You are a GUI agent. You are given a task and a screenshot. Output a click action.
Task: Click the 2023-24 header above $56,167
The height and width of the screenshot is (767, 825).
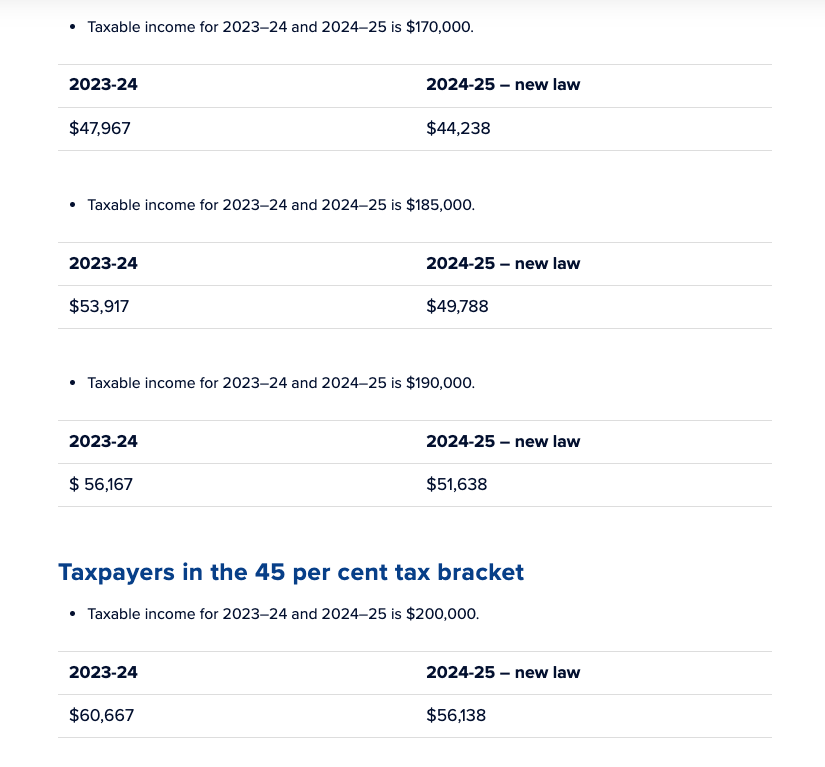103,442
